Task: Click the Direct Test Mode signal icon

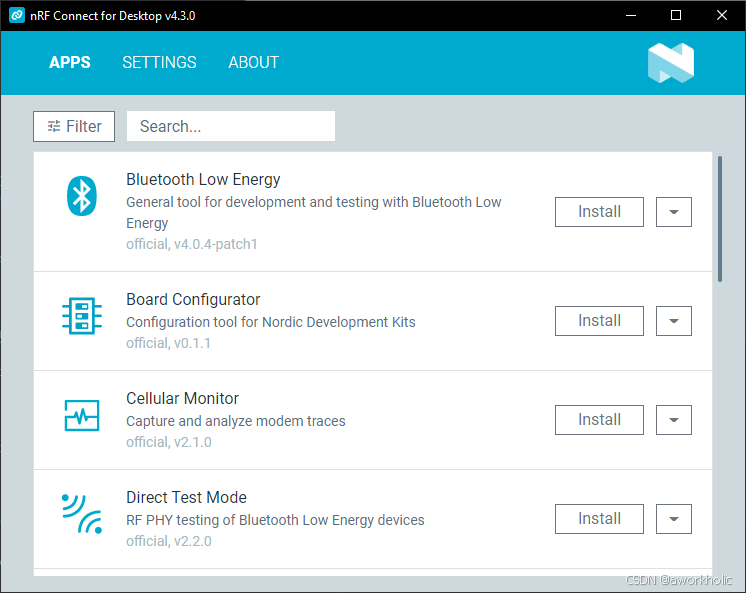Action: (x=82, y=514)
